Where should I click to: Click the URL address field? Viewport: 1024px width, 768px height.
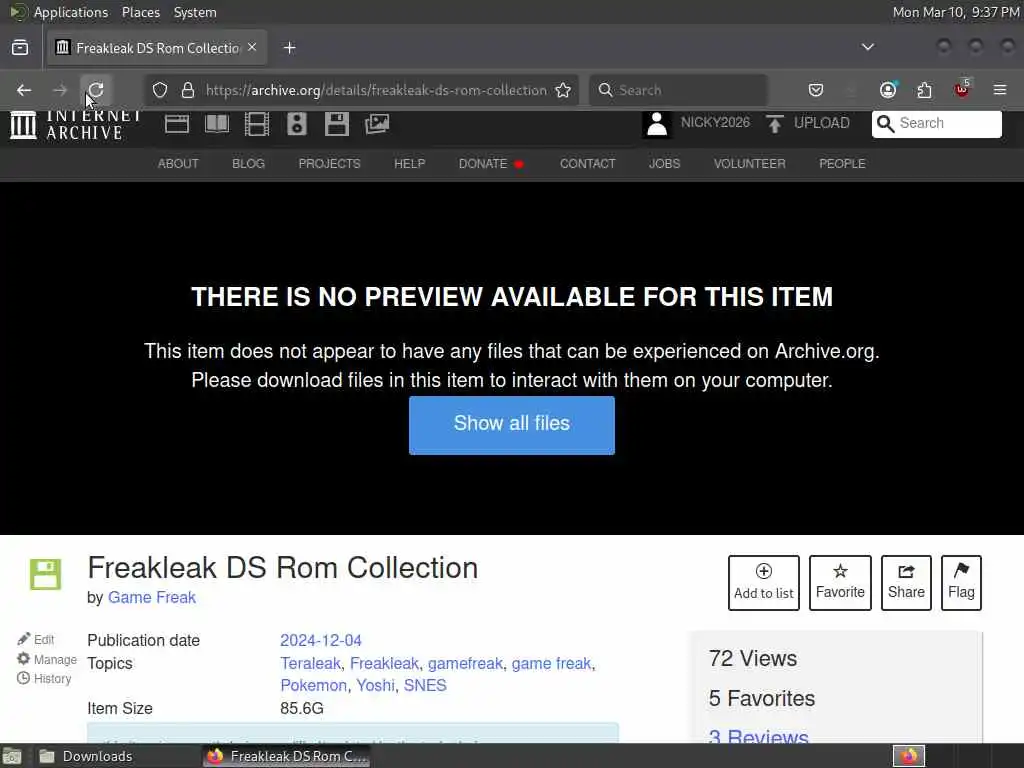[376, 90]
